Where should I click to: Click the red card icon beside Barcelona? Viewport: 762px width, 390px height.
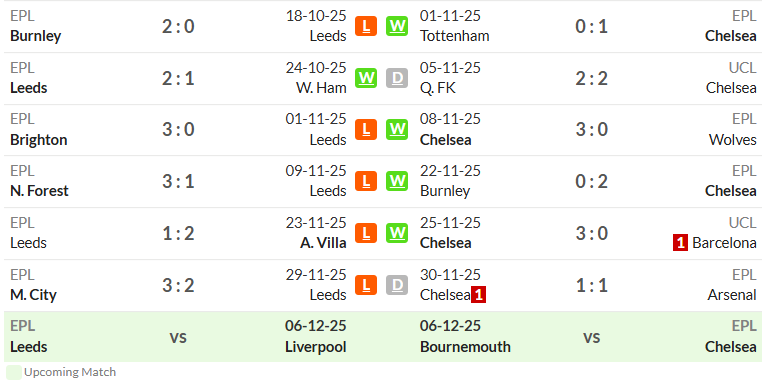click(680, 243)
